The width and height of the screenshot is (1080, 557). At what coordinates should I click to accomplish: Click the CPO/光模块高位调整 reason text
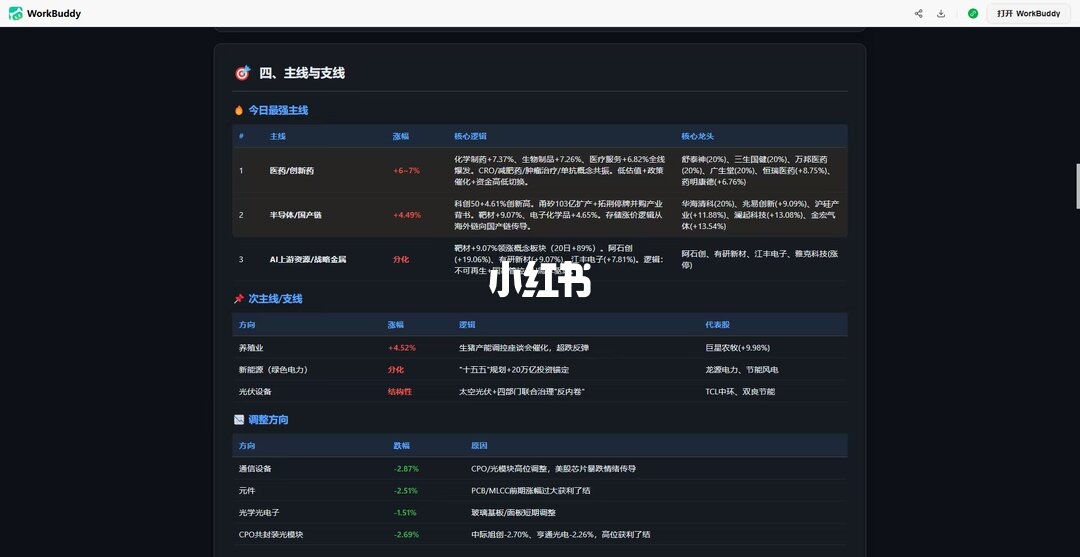click(x=553, y=469)
